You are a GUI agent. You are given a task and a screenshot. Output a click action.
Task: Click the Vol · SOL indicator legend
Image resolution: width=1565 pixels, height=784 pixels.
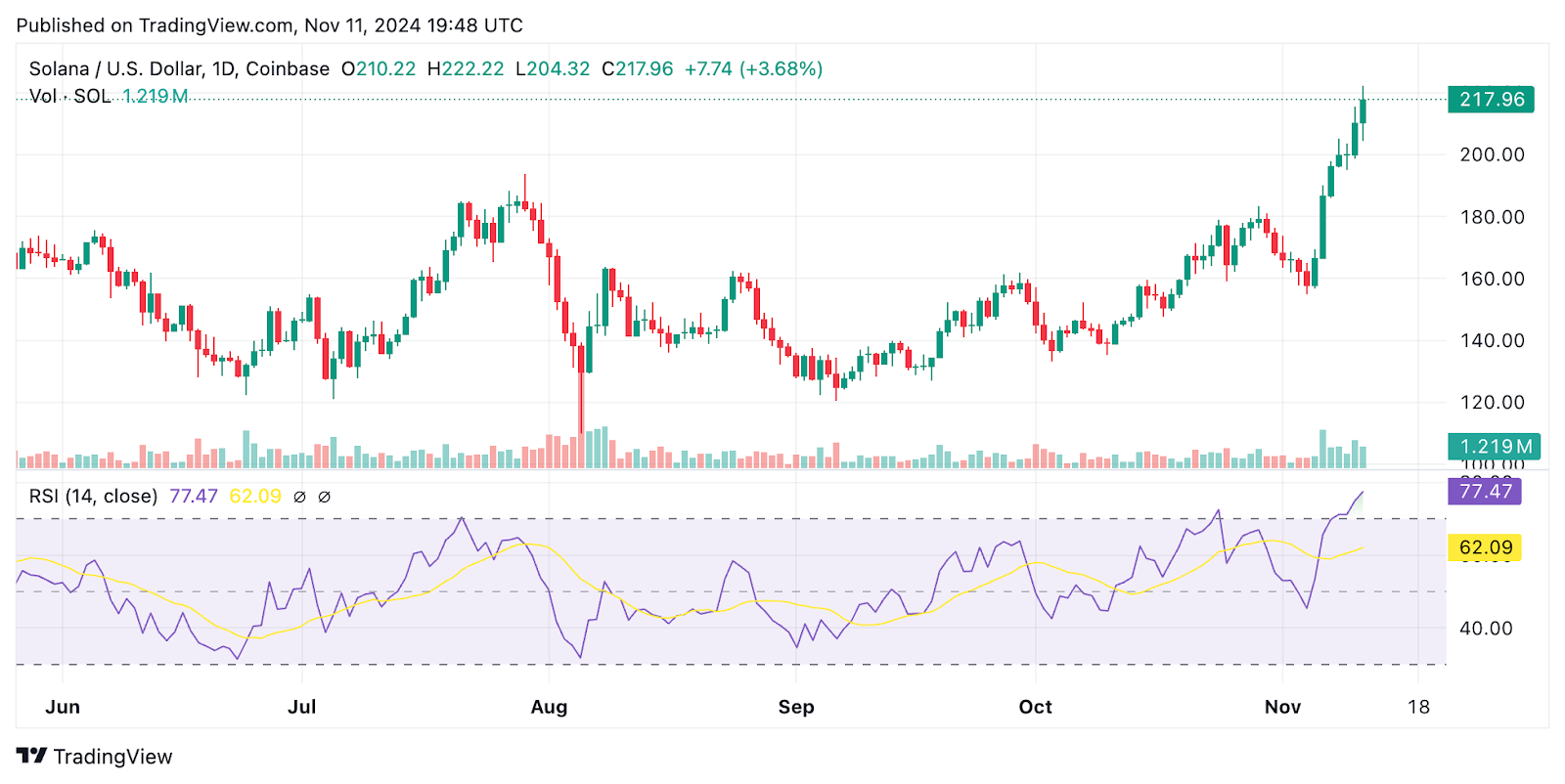69,96
